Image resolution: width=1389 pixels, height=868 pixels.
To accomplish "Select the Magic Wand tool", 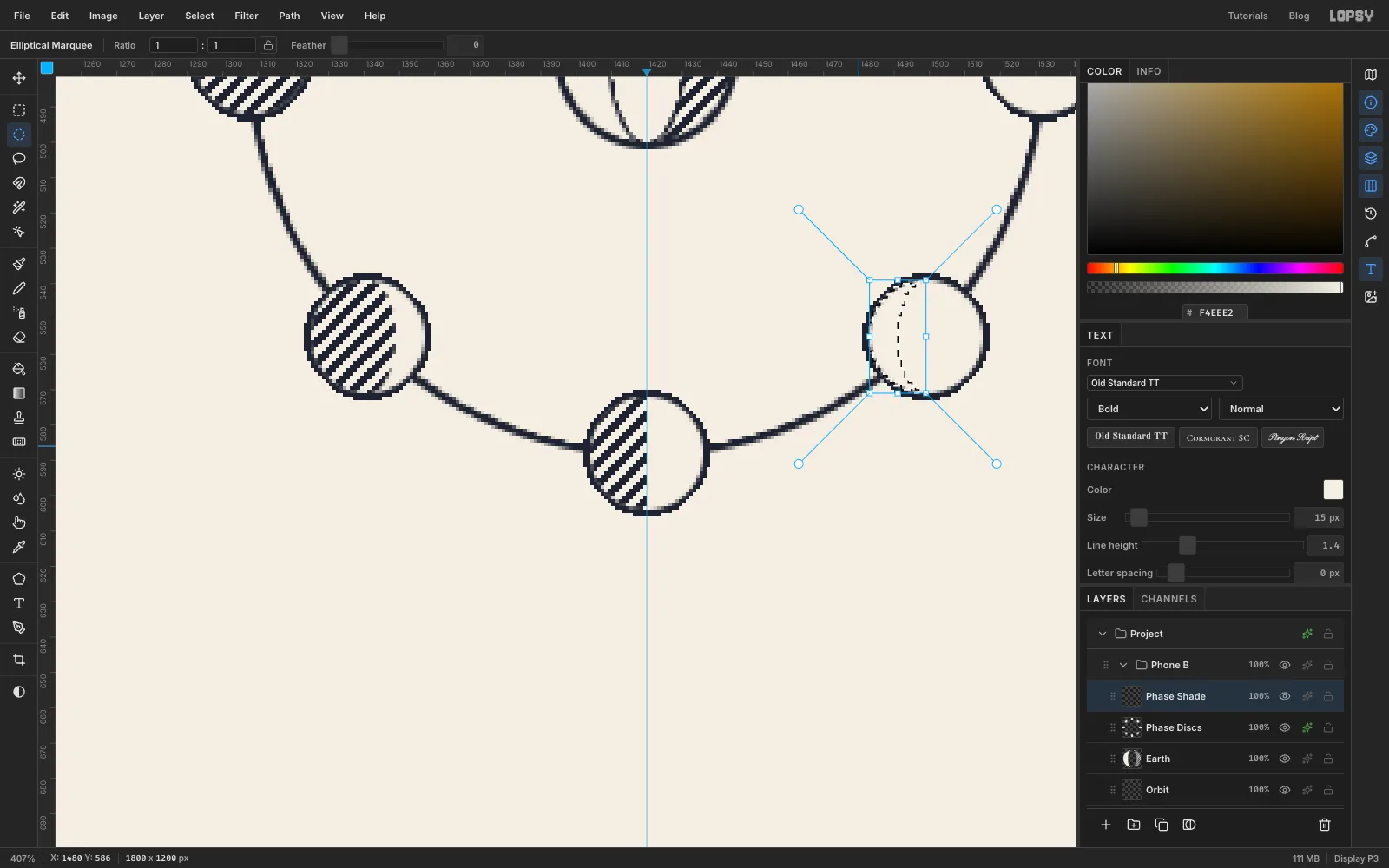I will point(19,207).
